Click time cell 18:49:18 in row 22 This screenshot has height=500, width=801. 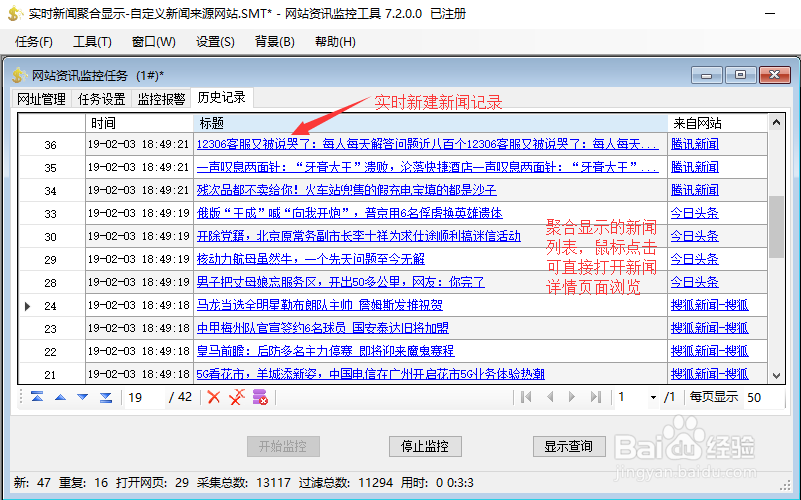click(x=139, y=351)
